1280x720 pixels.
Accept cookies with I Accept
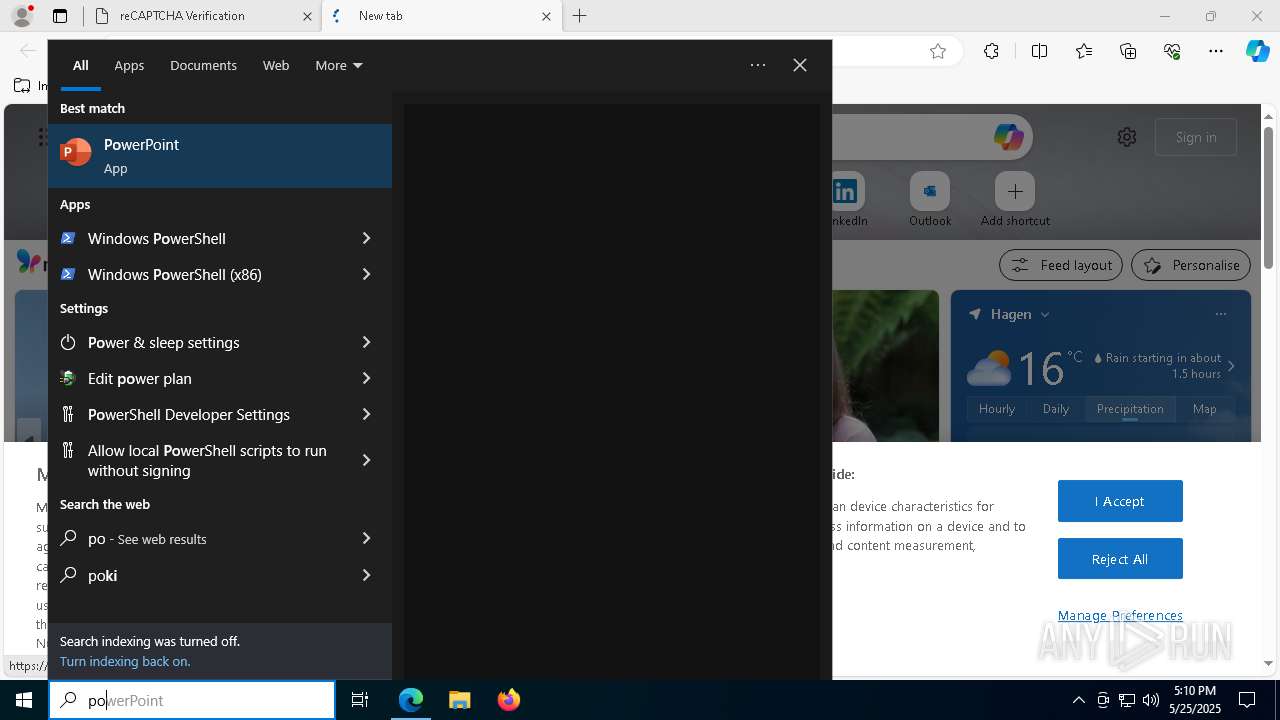tap(1120, 501)
